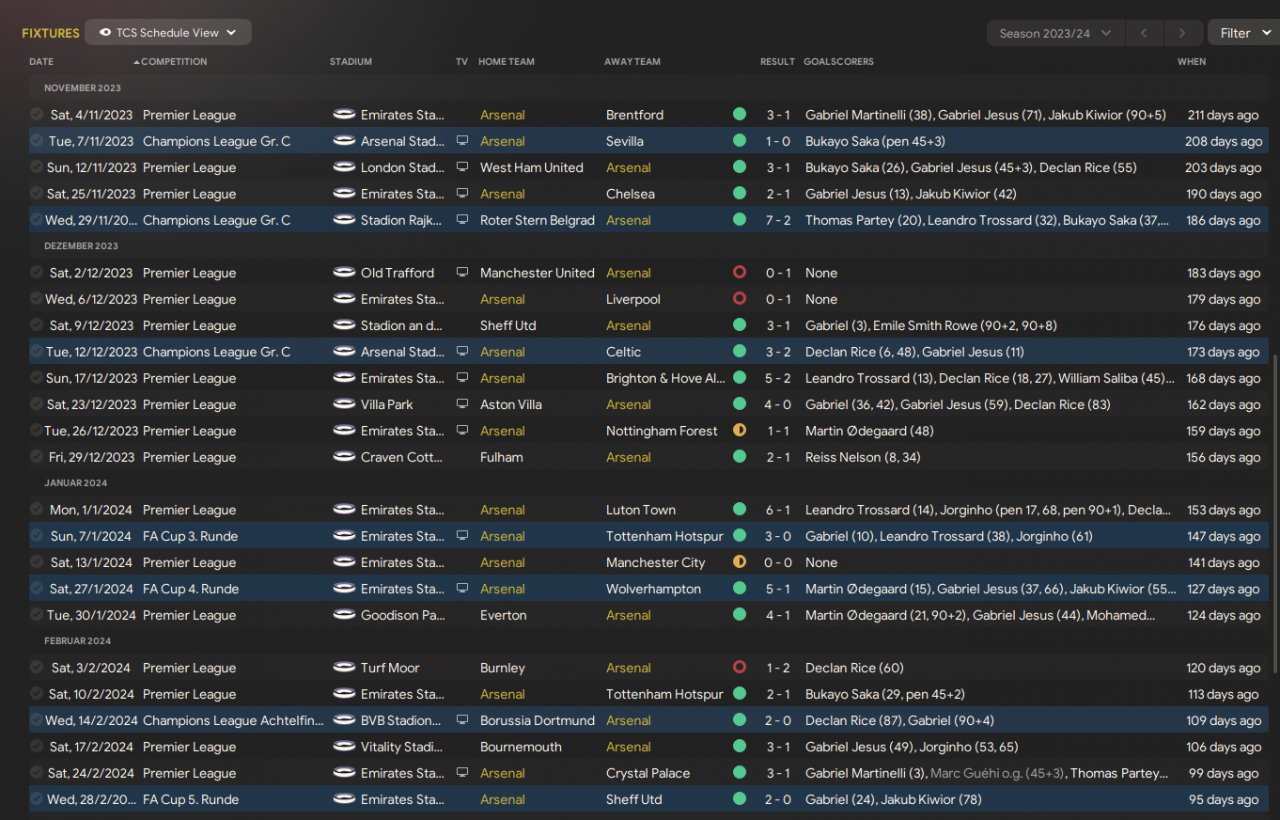This screenshot has height=820, width=1280.
Task: Click the red loss indicator on the Liverpool match
Action: [x=739, y=299]
